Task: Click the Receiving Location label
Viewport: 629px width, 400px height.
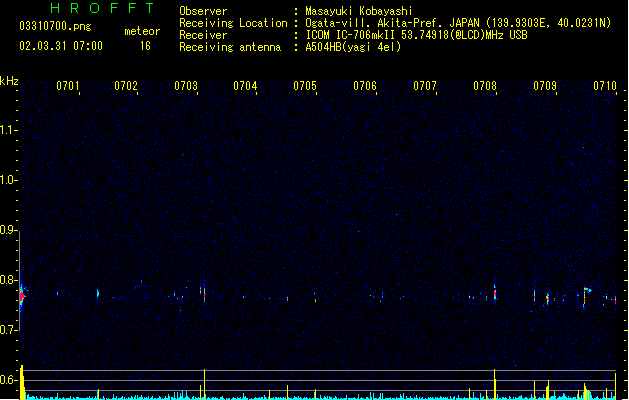Action: click(233, 23)
